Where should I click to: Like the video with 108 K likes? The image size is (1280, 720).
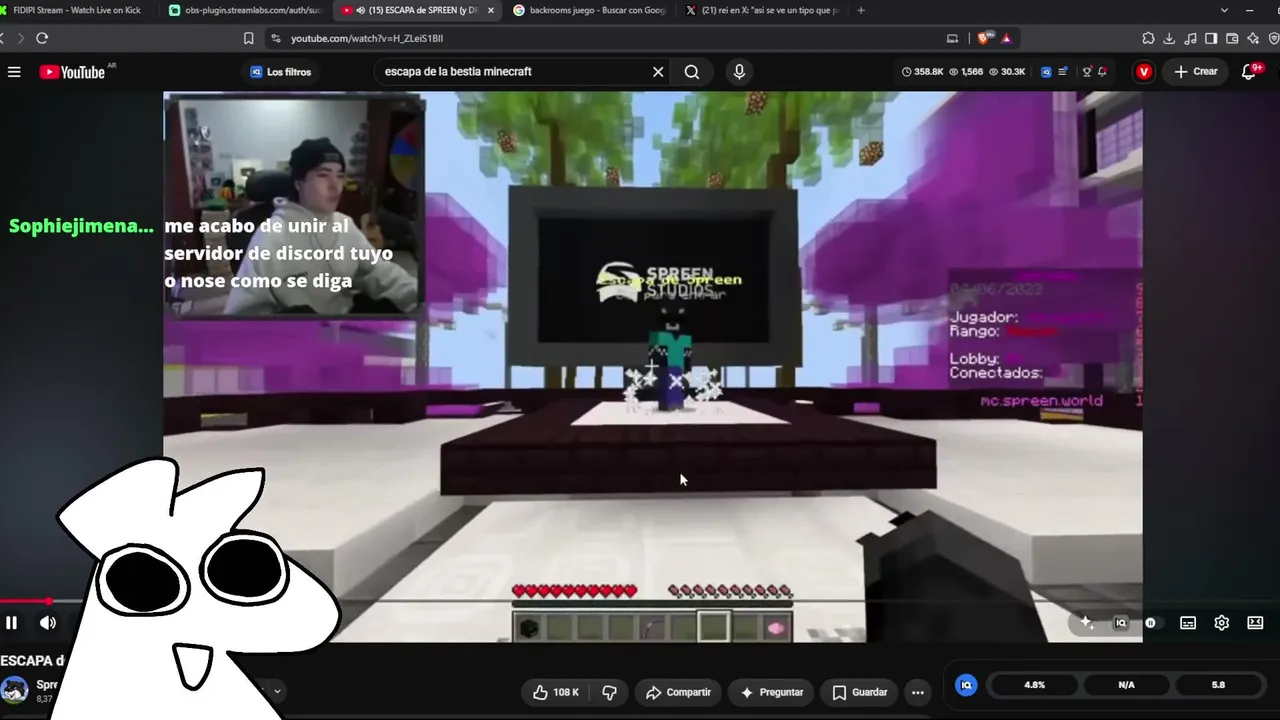tap(556, 692)
